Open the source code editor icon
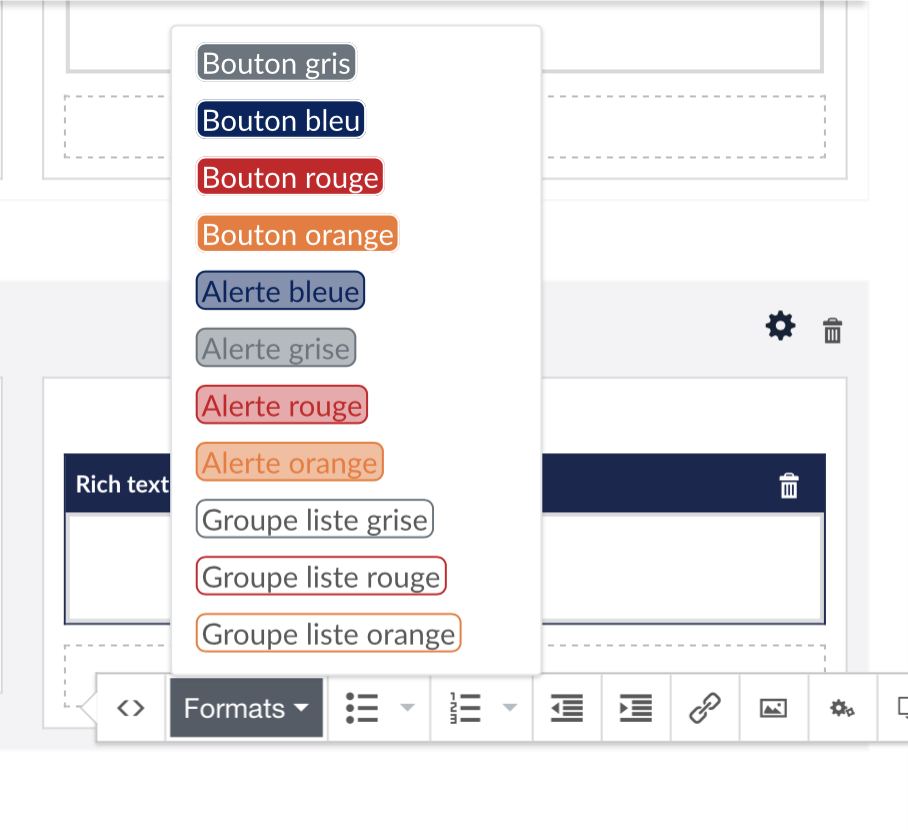The height and width of the screenshot is (830, 908). click(131, 708)
